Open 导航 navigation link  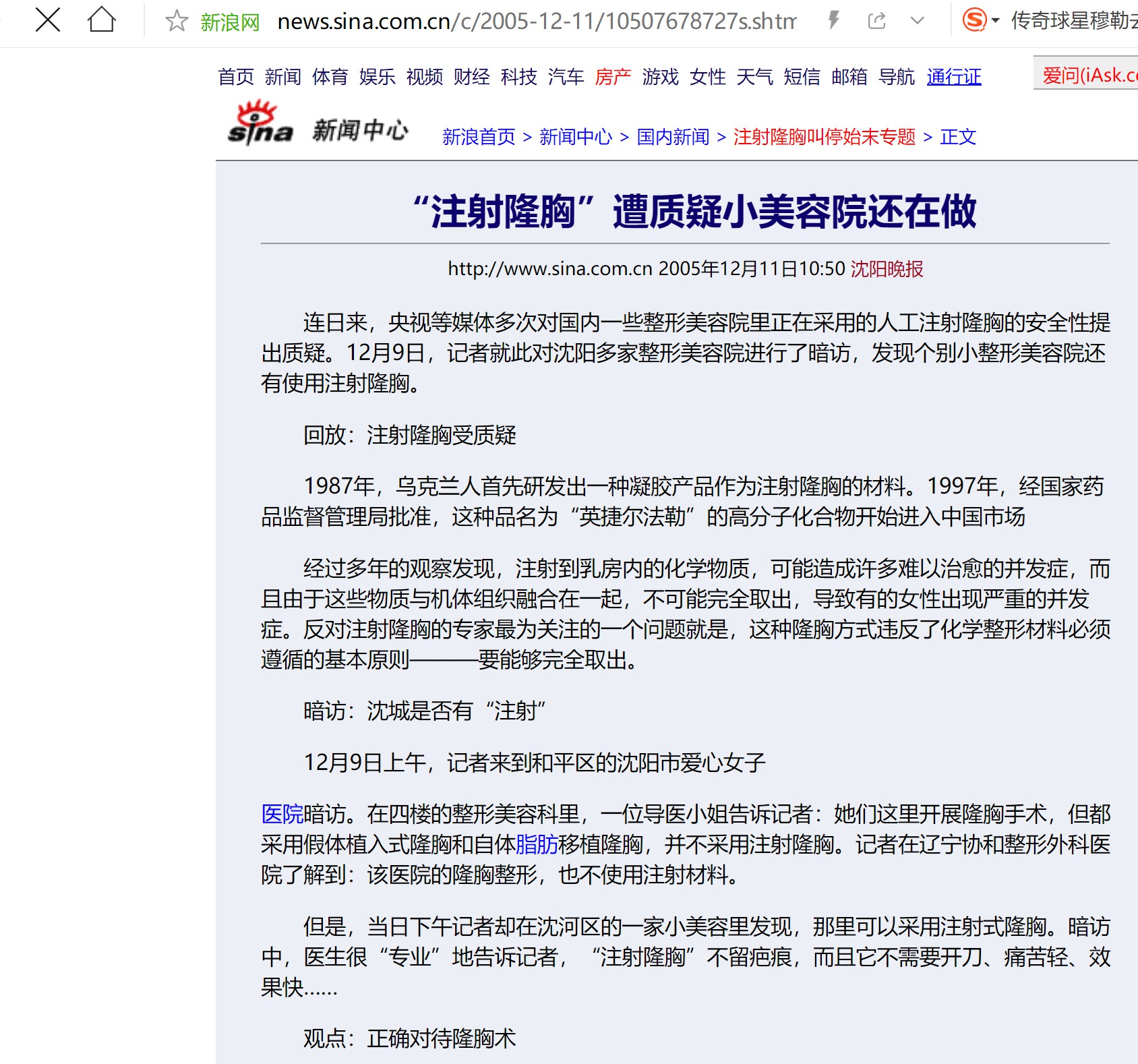click(897, 77)
